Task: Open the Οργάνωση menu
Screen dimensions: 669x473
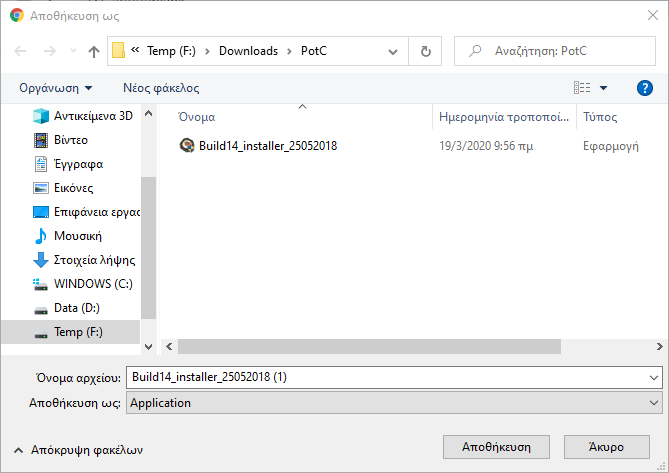Action: coord(55,88)
